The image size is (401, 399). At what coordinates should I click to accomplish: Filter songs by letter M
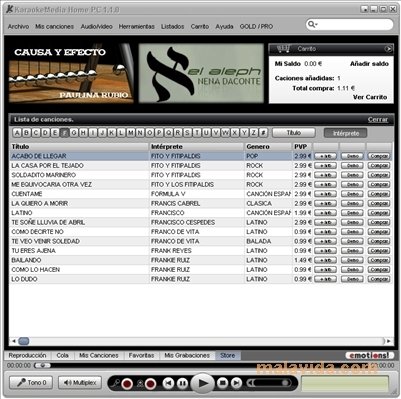[131, 133]
